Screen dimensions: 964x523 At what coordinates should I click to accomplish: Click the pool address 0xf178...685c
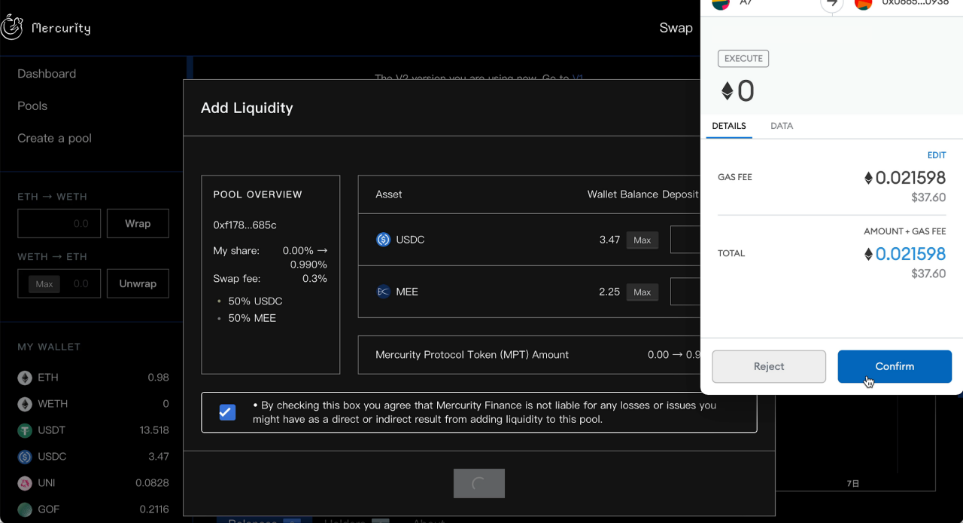(245, 225)
